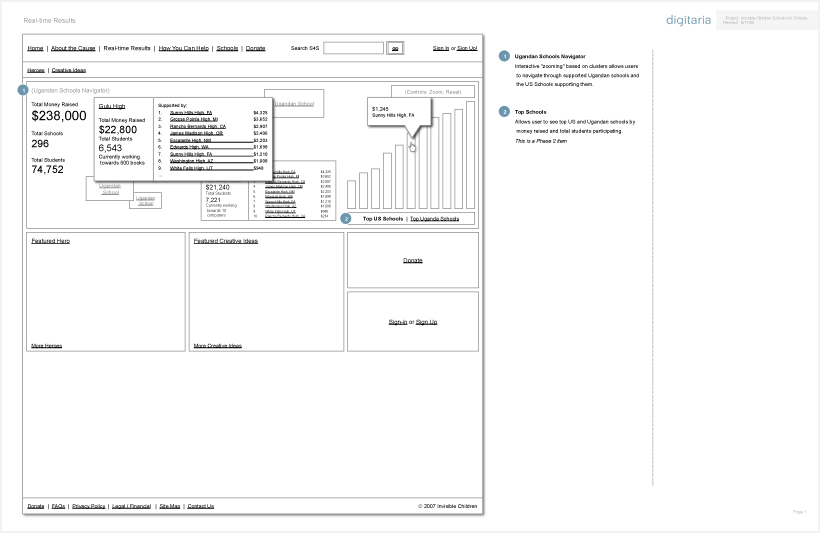Viewport: 820px width, 533px height.
Task: Click the $238,000 total money raised value
Action: coord(59,116)
